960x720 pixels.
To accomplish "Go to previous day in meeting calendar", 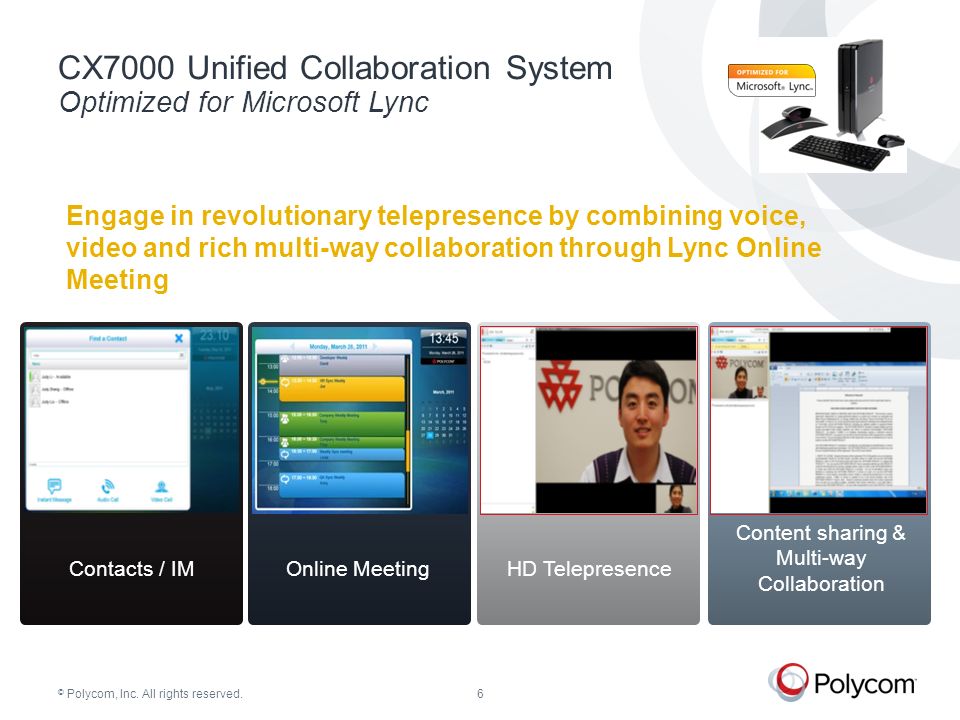I will pos(293,347).
